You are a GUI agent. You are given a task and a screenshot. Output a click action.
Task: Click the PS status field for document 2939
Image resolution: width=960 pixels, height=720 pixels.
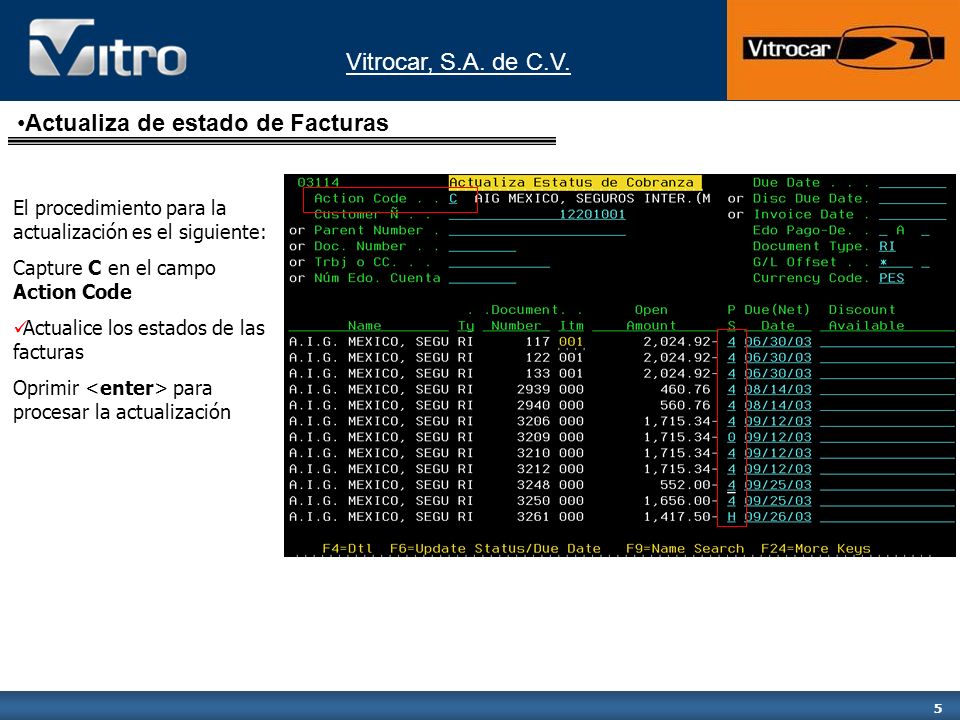pos(732,389)
